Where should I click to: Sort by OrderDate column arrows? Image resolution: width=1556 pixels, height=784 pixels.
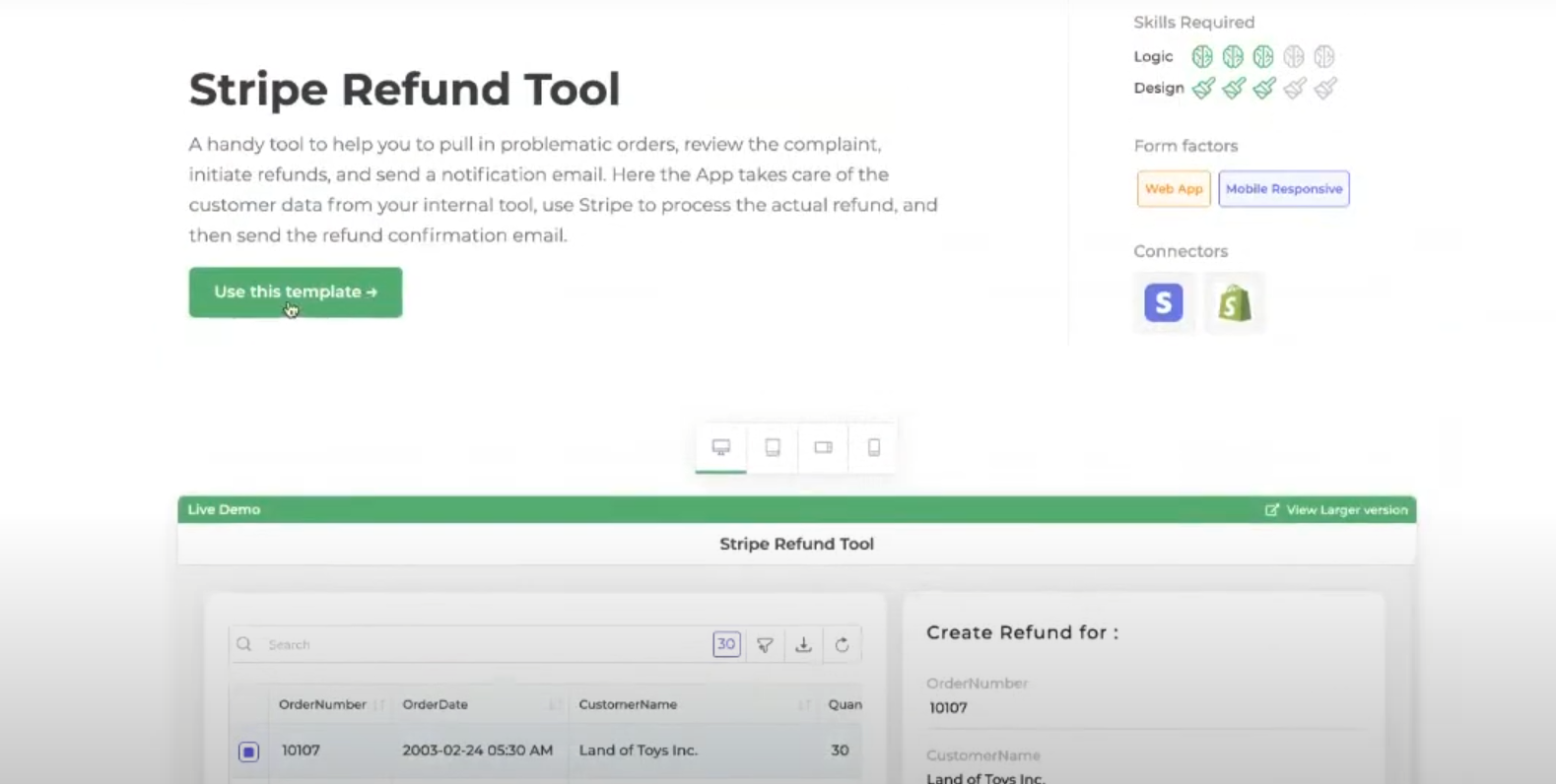pos(555,705)
